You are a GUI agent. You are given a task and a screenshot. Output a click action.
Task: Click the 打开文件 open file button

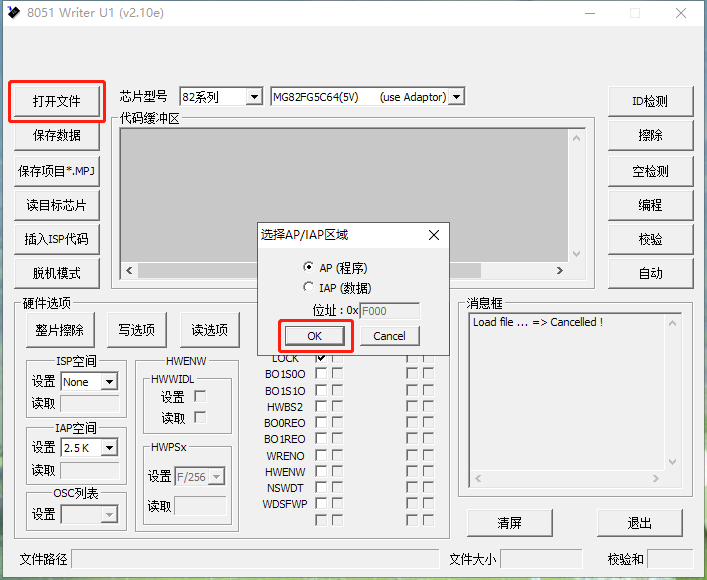[x=56, y=101]
